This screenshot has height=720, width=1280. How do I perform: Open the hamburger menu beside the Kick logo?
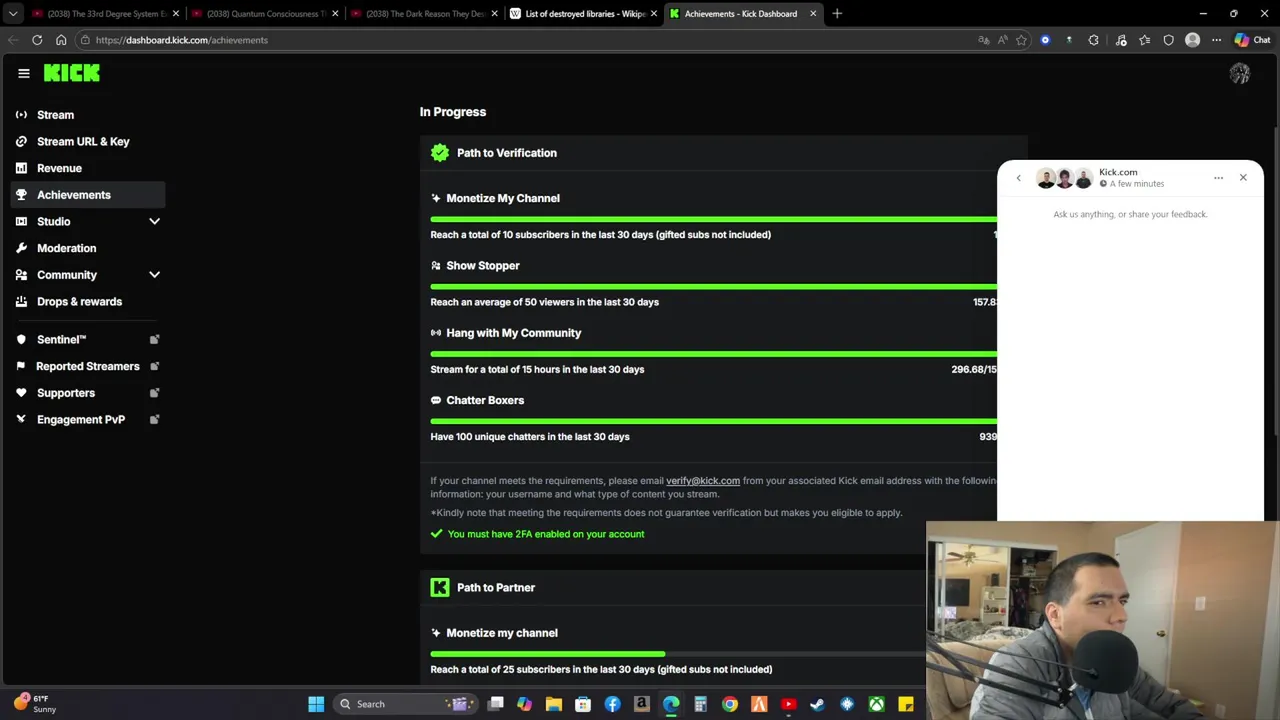(24, 73)
